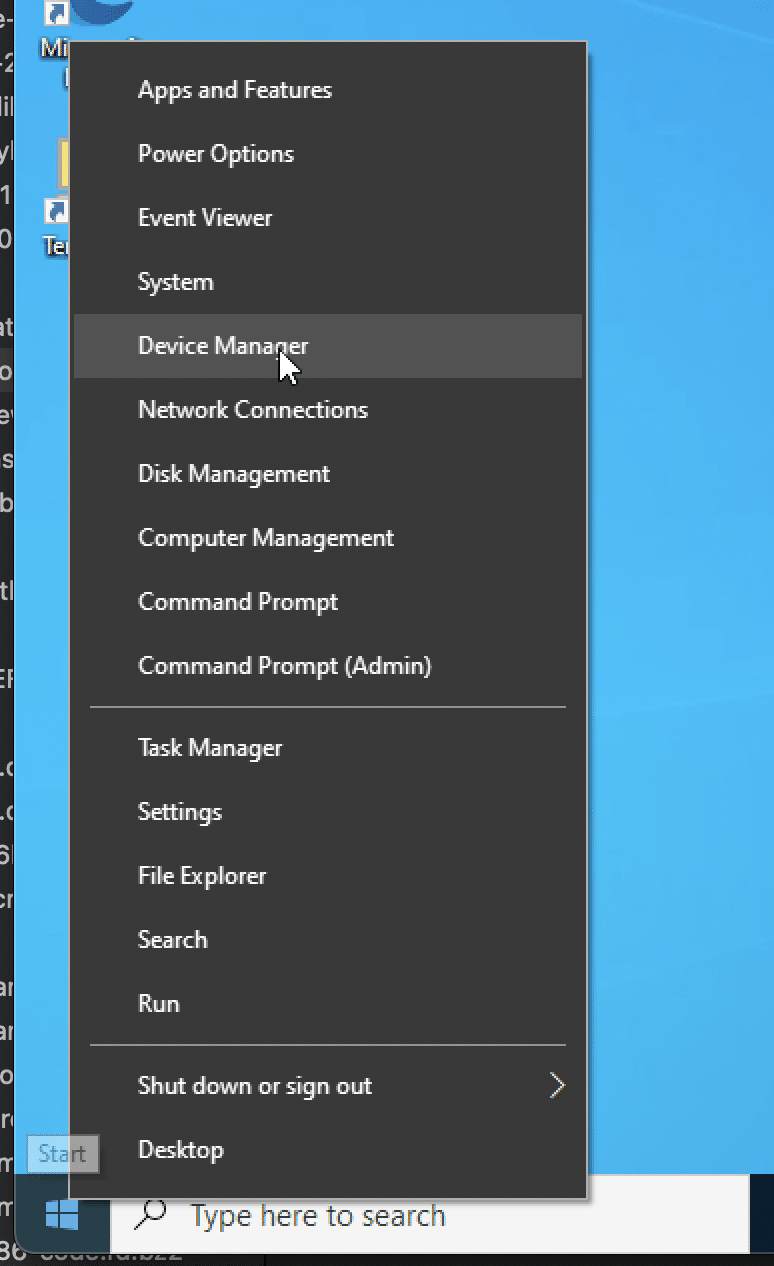Image resolution: width=774 pixels, height=1266 pixels.
Task: Select the plain Command Prompt entry
Action: [328, 602]
